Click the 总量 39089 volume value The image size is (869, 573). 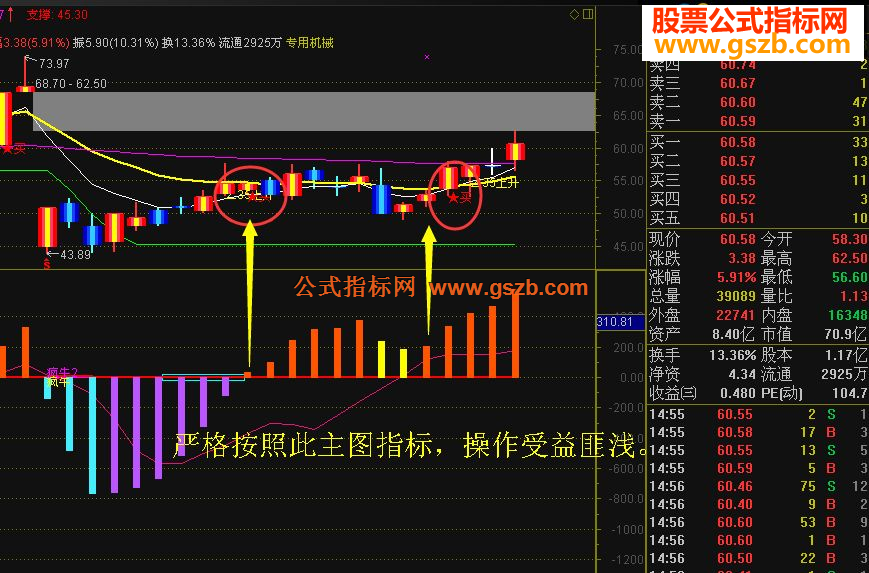[736, 296]
